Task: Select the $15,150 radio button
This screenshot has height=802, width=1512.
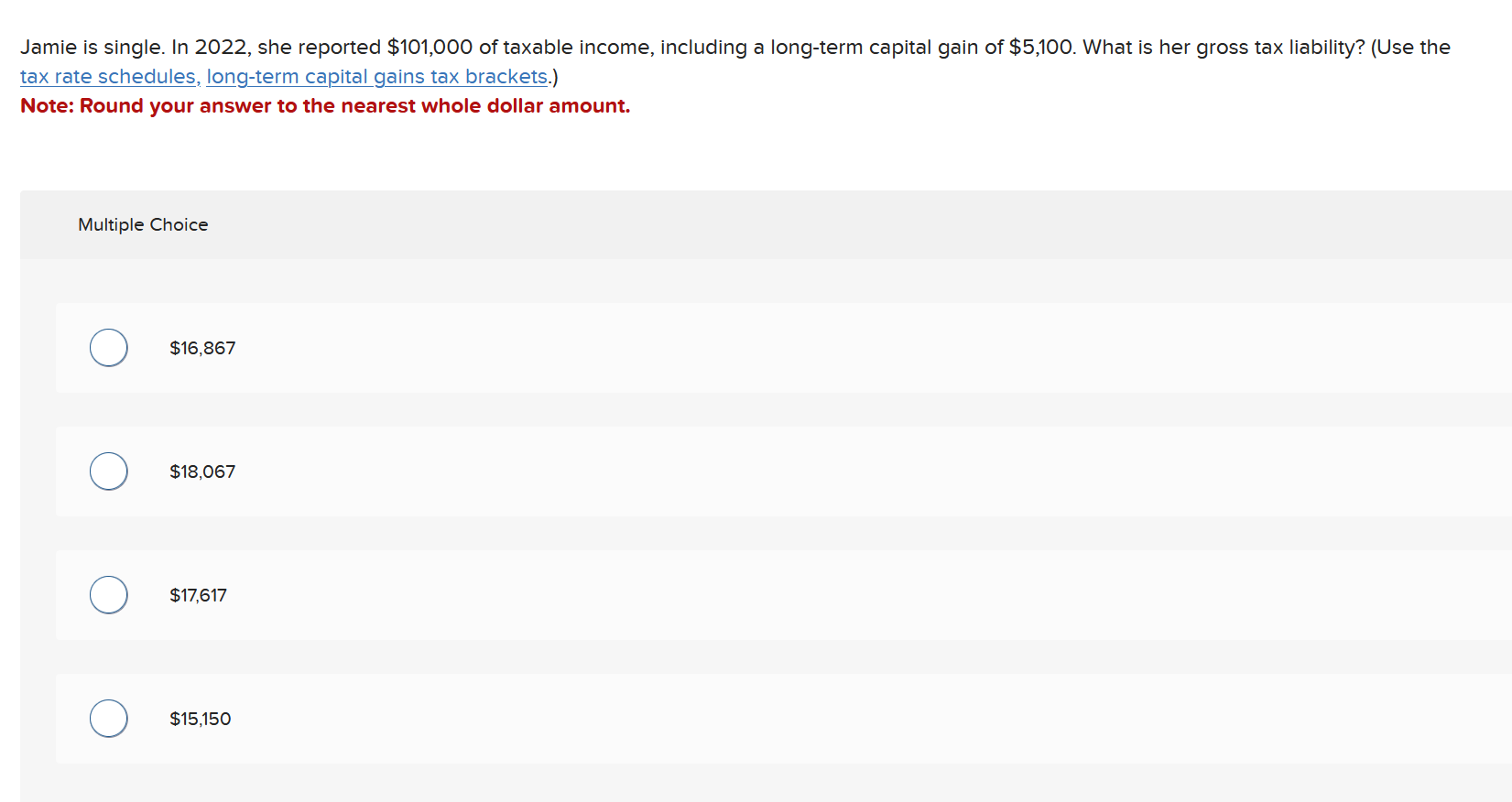Action: click(x=108, y=719)
